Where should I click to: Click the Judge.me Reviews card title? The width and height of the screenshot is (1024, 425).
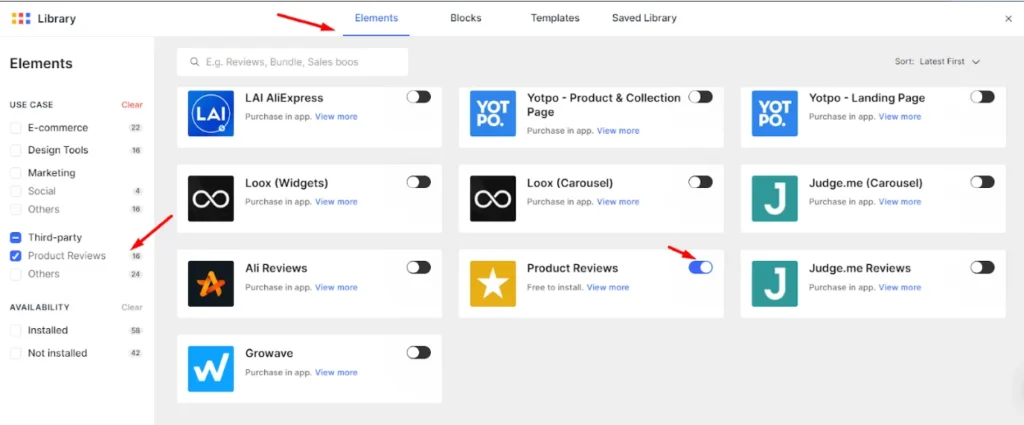(x=859, y=268)
